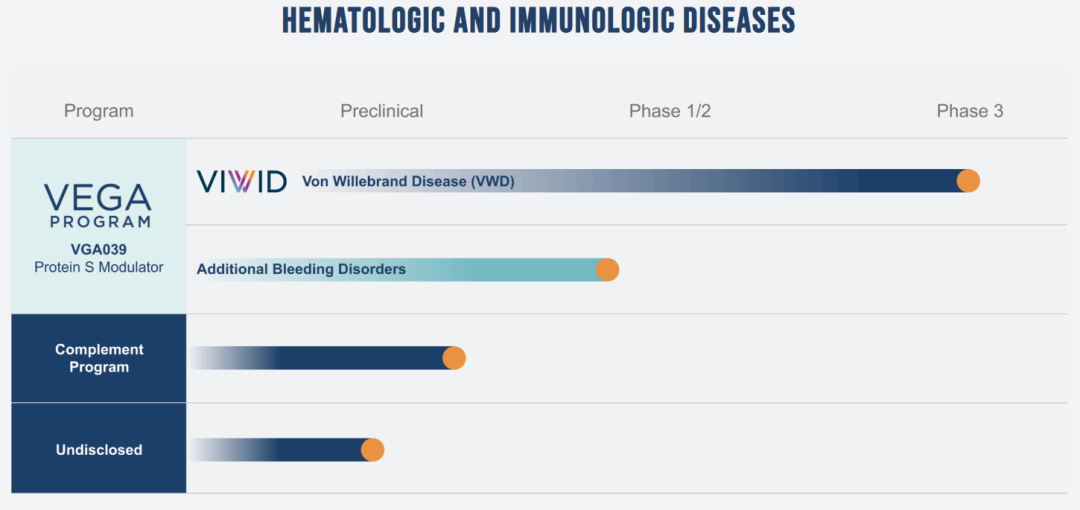Image resolution: width=1080 pixels, height=510 pixels.
Task: Select the Phase 1/2 column header
Action: click(x=669, y=111)
